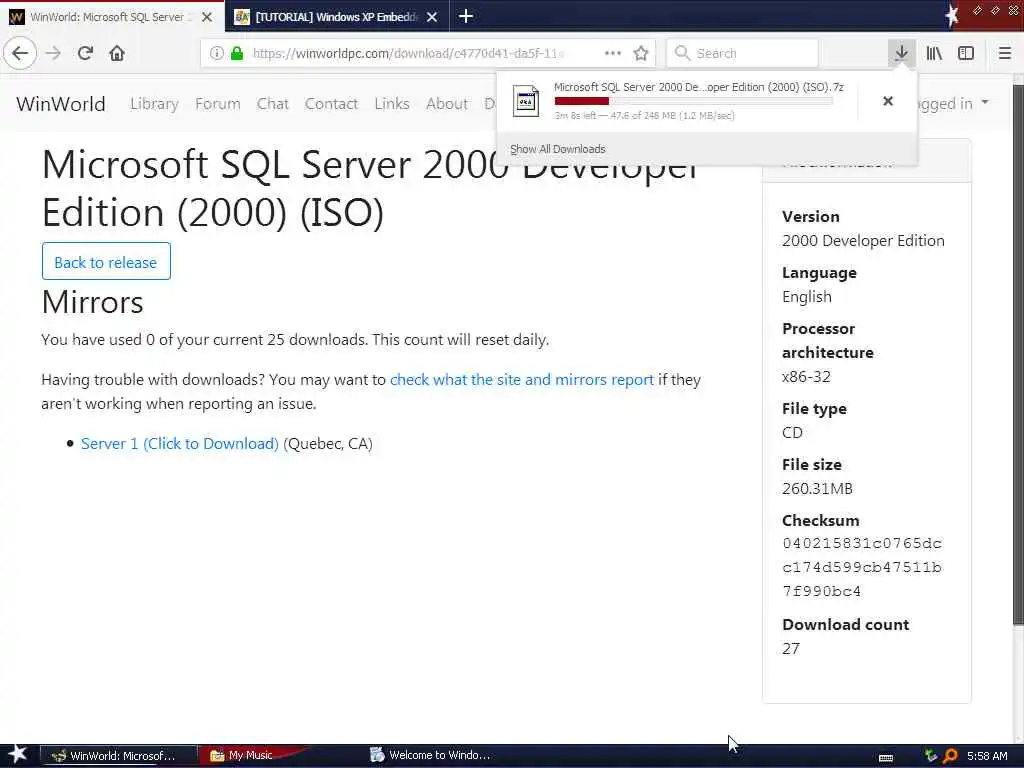Screen dimensions: 1024x768
Task: Open the Chat nav link
Action: tap(272, 103)
